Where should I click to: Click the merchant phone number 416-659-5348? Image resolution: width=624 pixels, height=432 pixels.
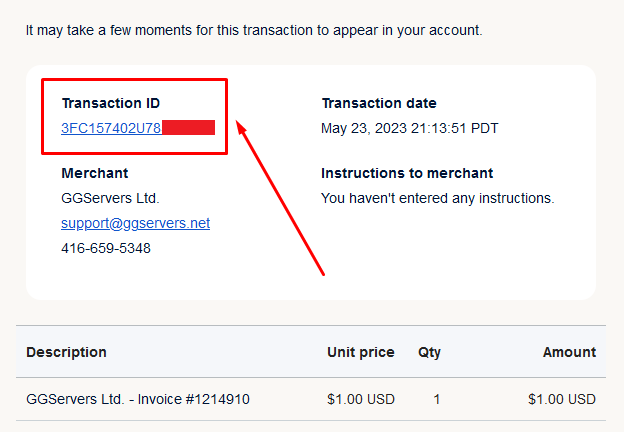(106, 248)
